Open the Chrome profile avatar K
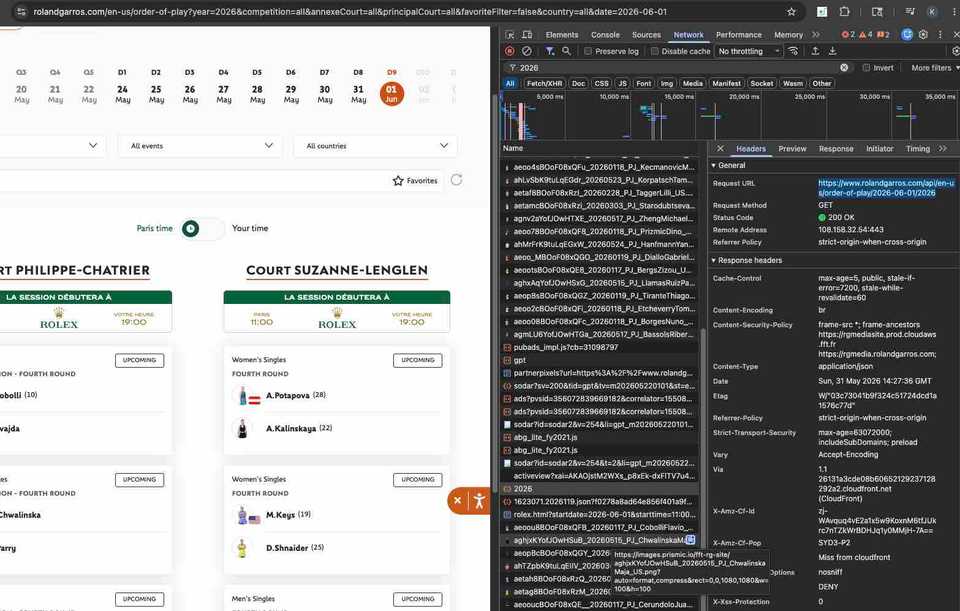Image resolution: width=960 pixels, height=611 pixels. pyautogui.click(x=932, y=12)
